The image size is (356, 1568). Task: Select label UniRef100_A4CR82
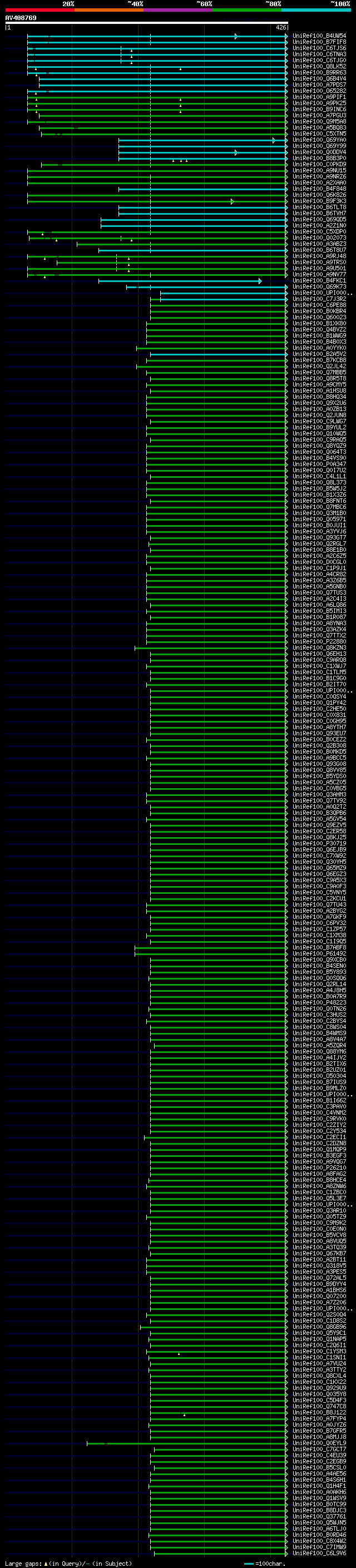pyautogui.click(x=319, y=574)
